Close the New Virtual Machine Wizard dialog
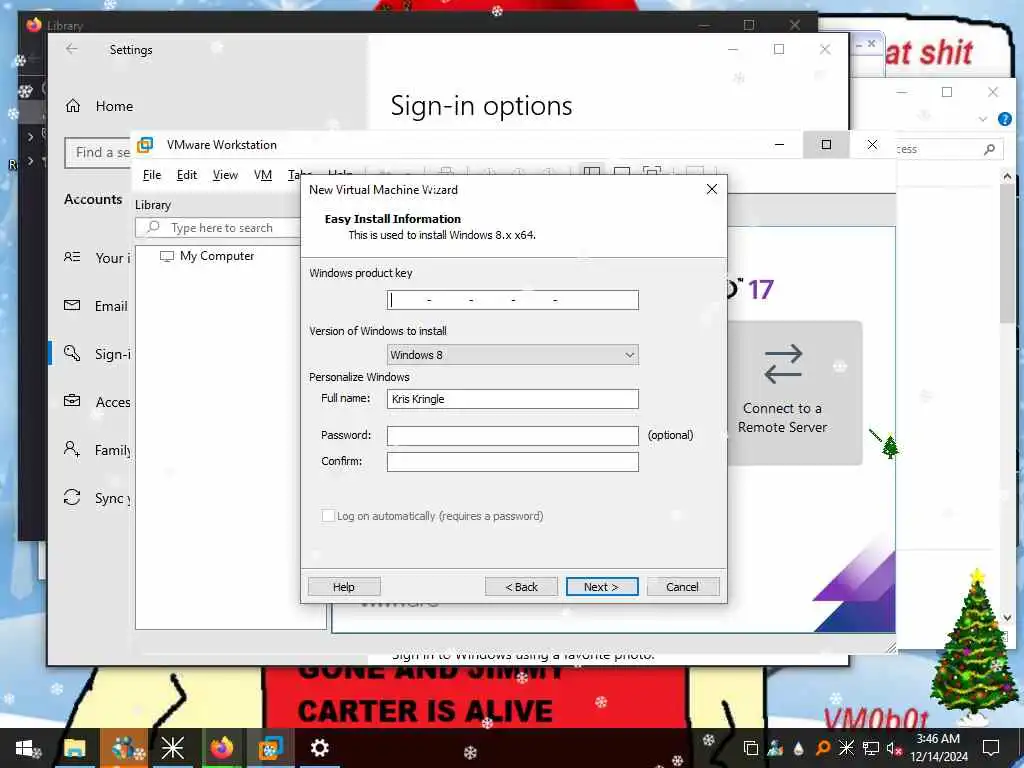 tap(712, 189)
